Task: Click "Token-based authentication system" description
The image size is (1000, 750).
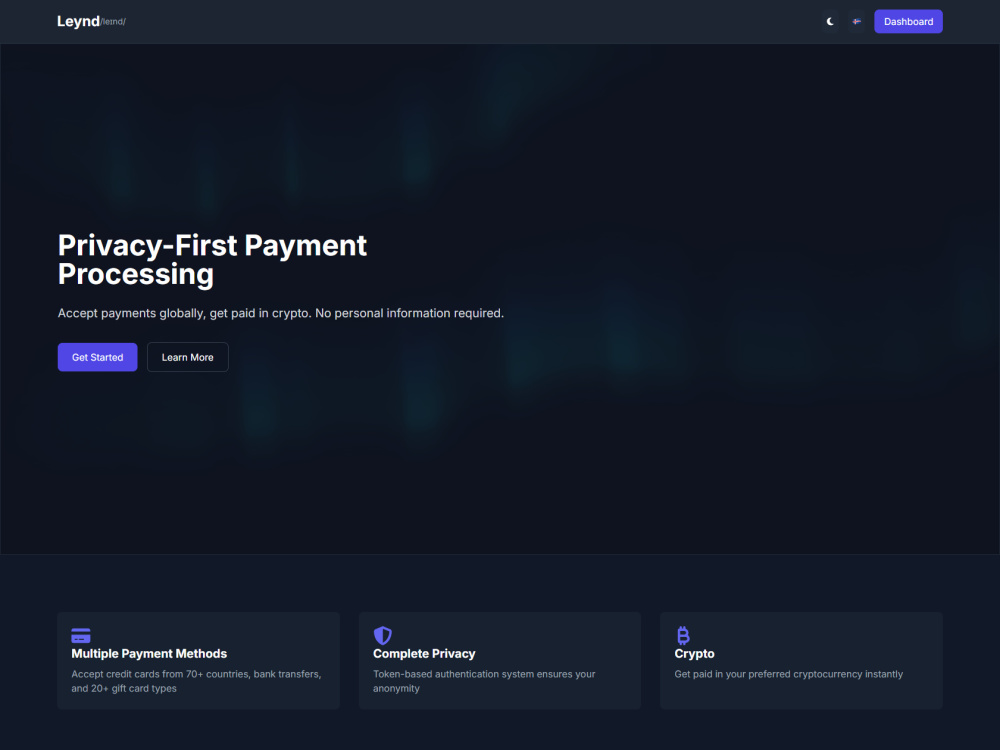Action: click(484, 681)
